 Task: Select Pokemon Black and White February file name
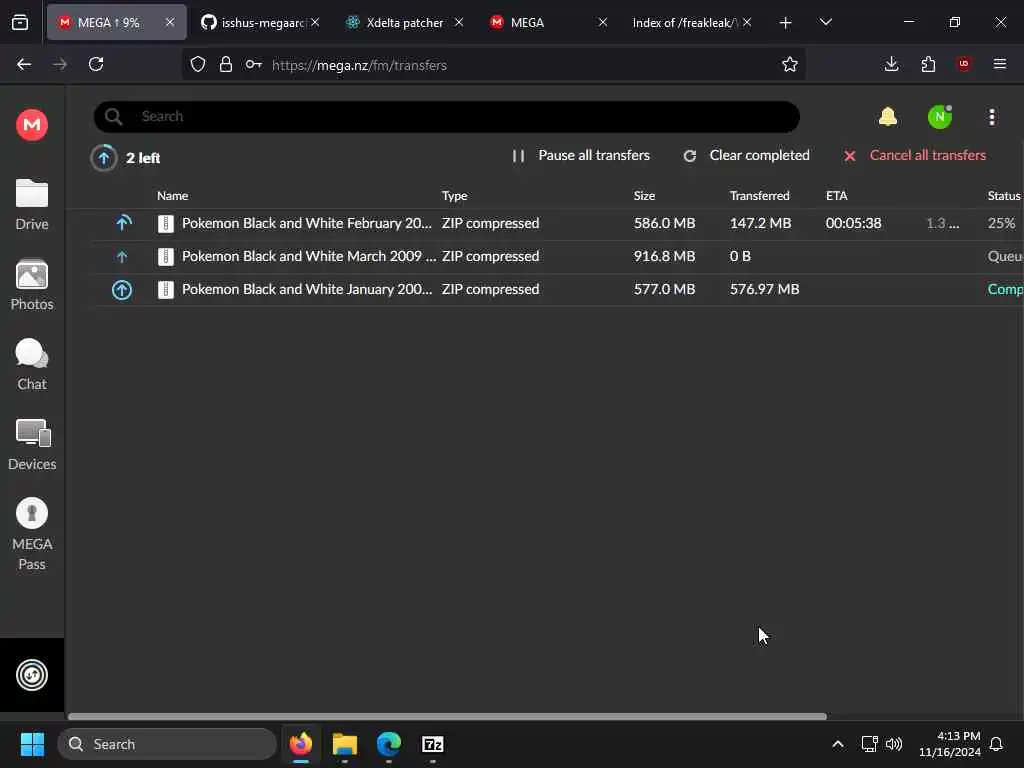[307, 223]
